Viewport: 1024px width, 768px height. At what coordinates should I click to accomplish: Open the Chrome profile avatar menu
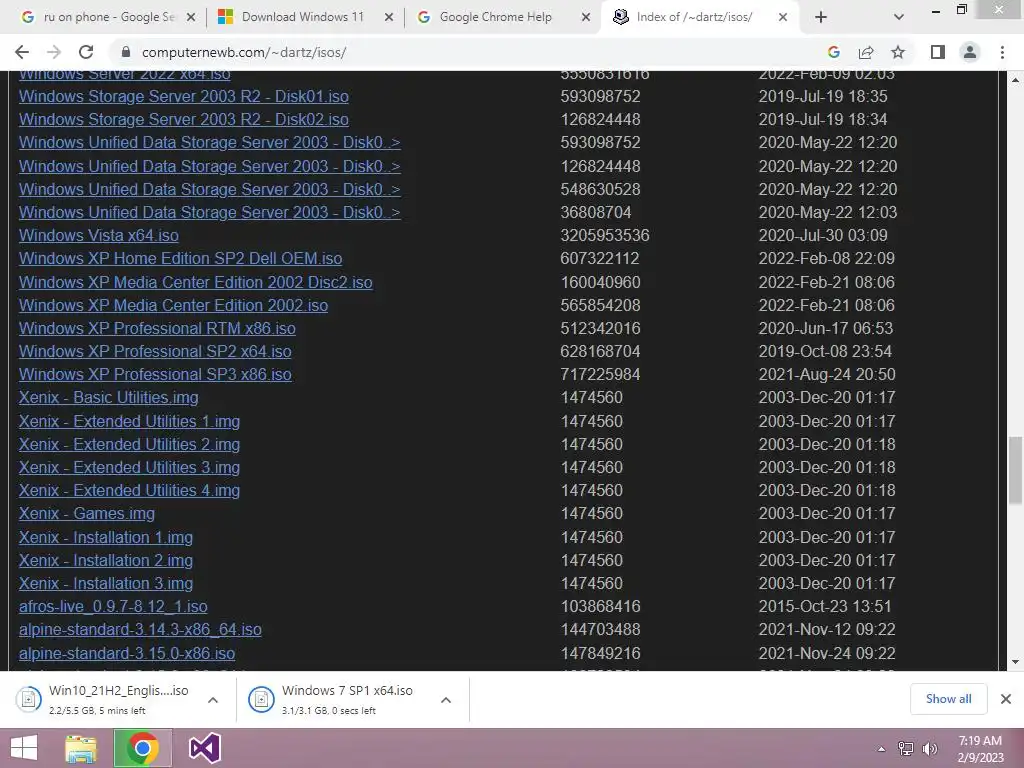pos(970,52)
